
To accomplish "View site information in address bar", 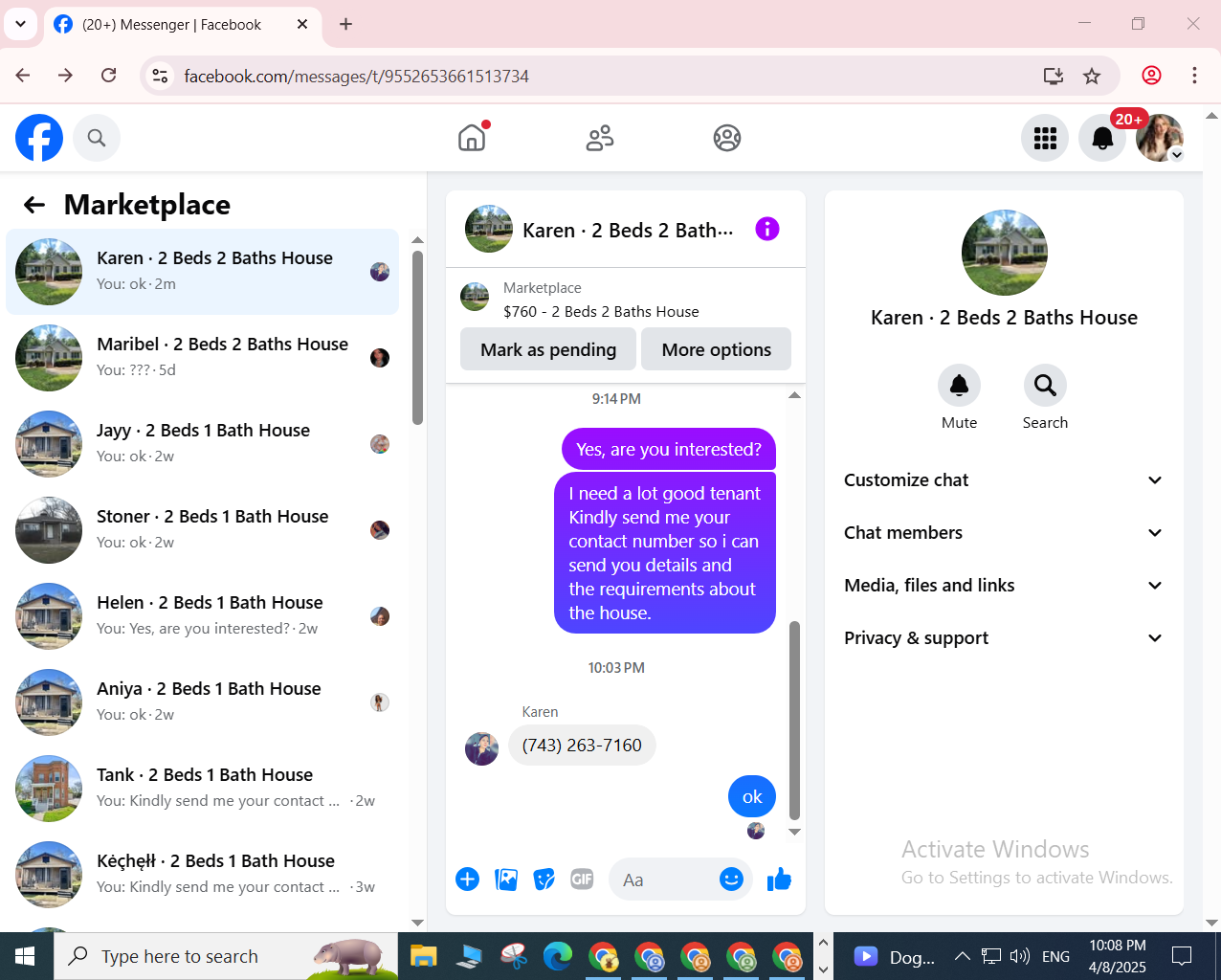I will 161,76.
